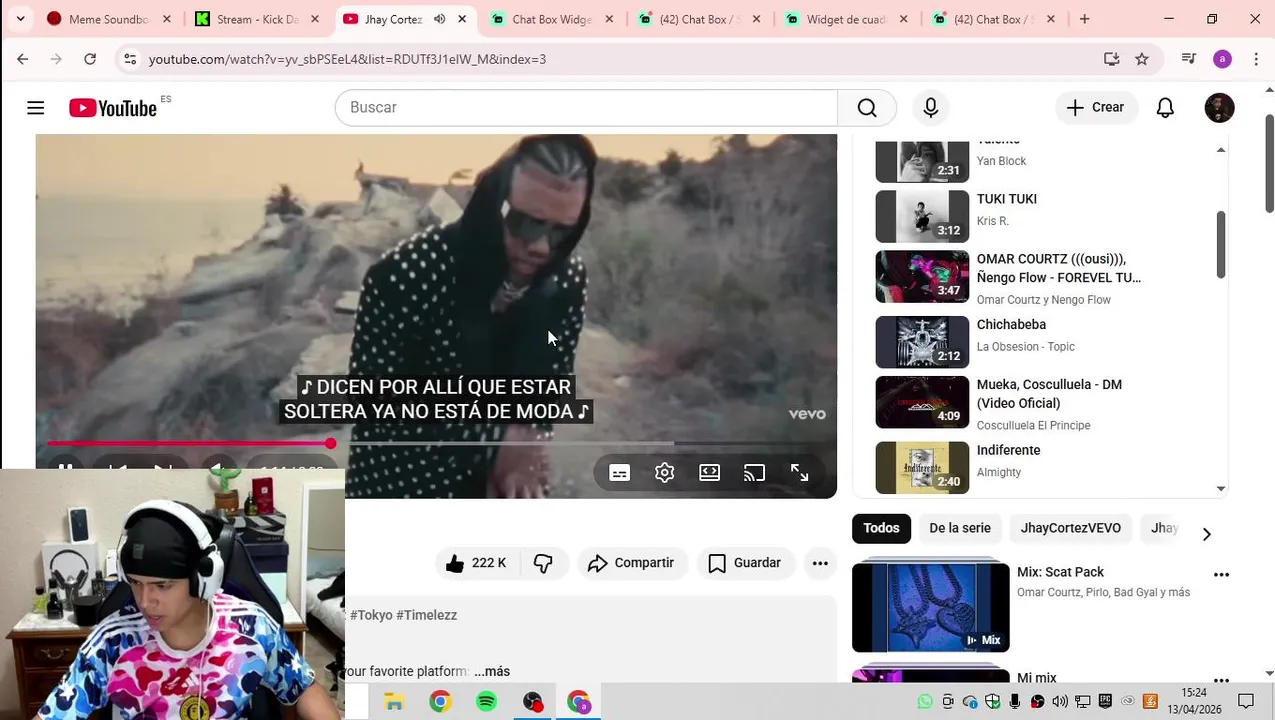Screen dimensions: 1275x720
Task: Go to YouTube home via logo
Action: [113, 108]
